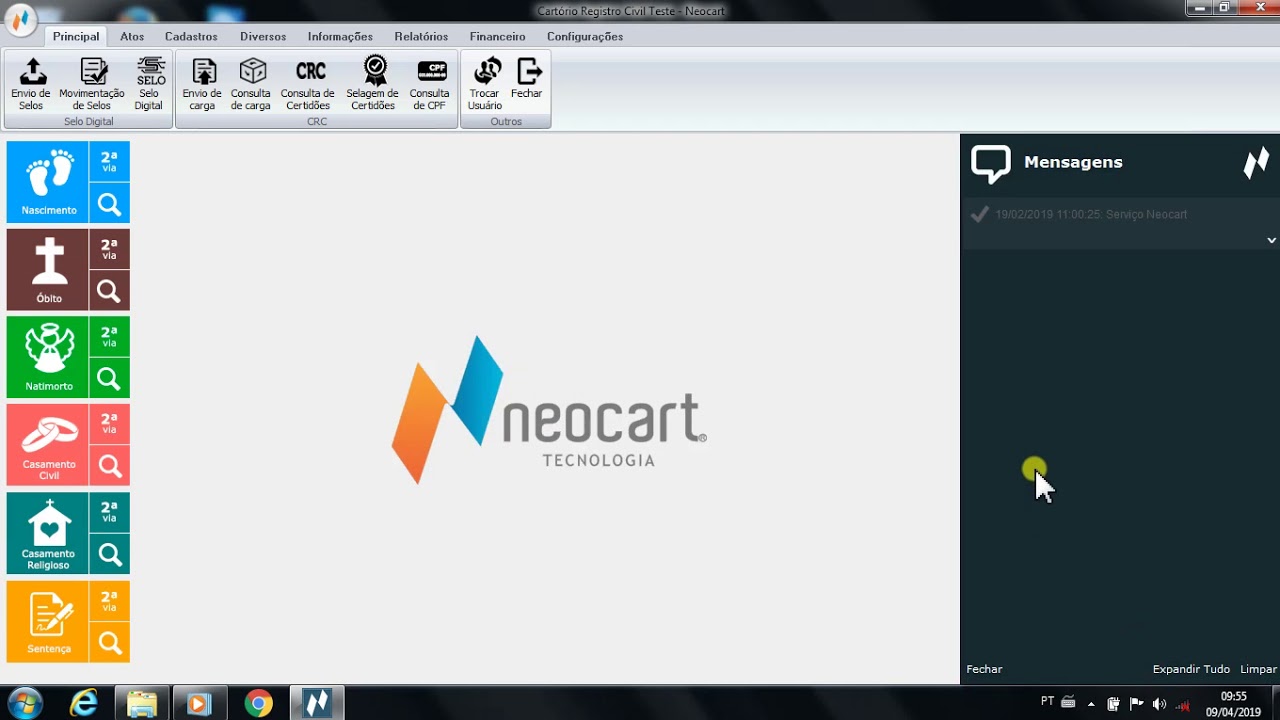Viewport: 1280px width, 720px height.
Task: Open Movimentação de Selos
Action: point(92,84)
